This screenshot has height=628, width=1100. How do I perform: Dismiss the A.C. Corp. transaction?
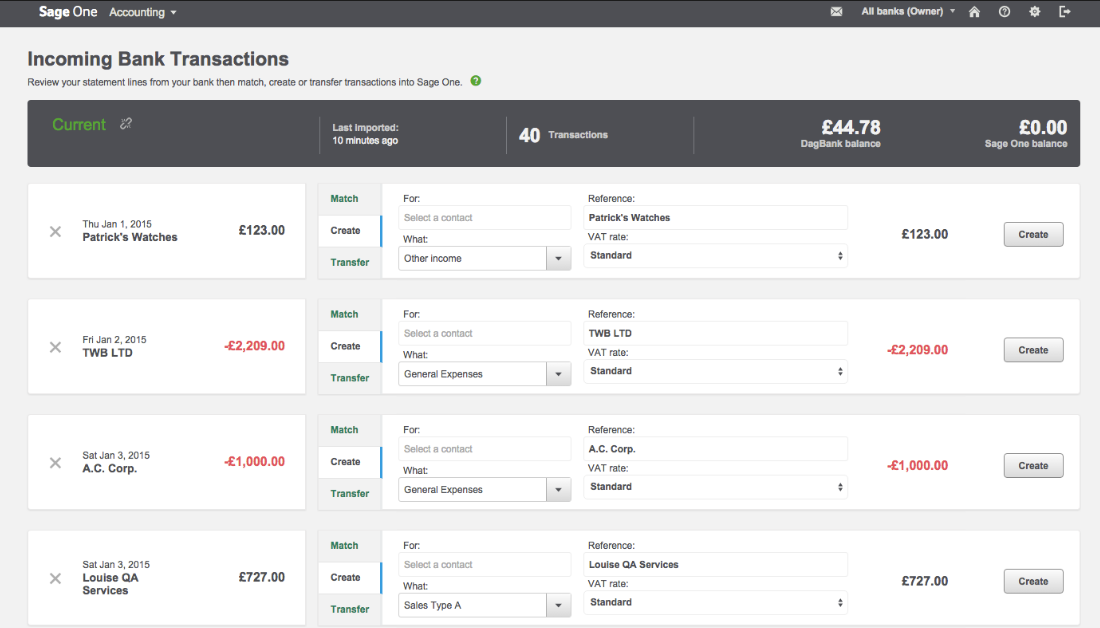(x=55, y=463)
